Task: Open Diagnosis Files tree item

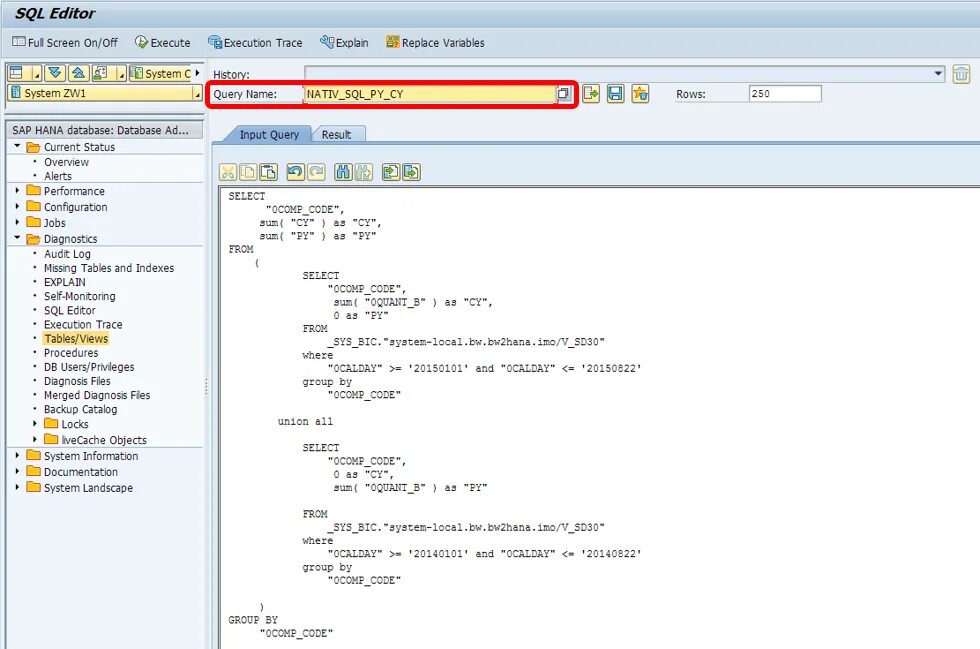Action: (77, 381)
